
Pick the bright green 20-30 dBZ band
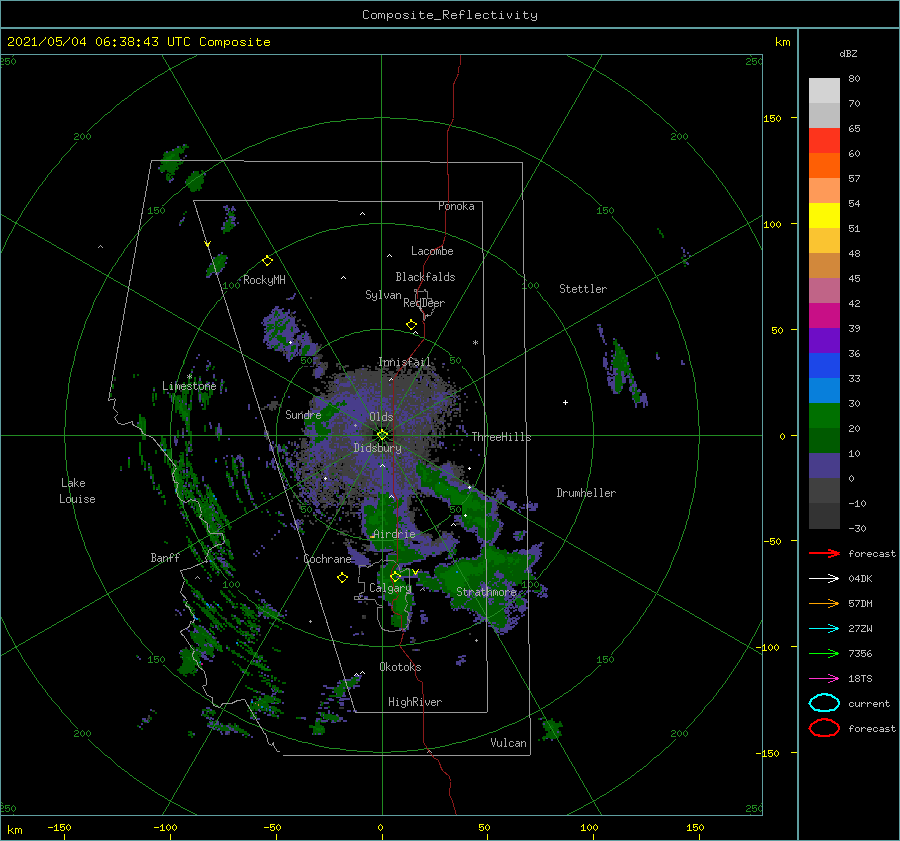coord(824,416)
